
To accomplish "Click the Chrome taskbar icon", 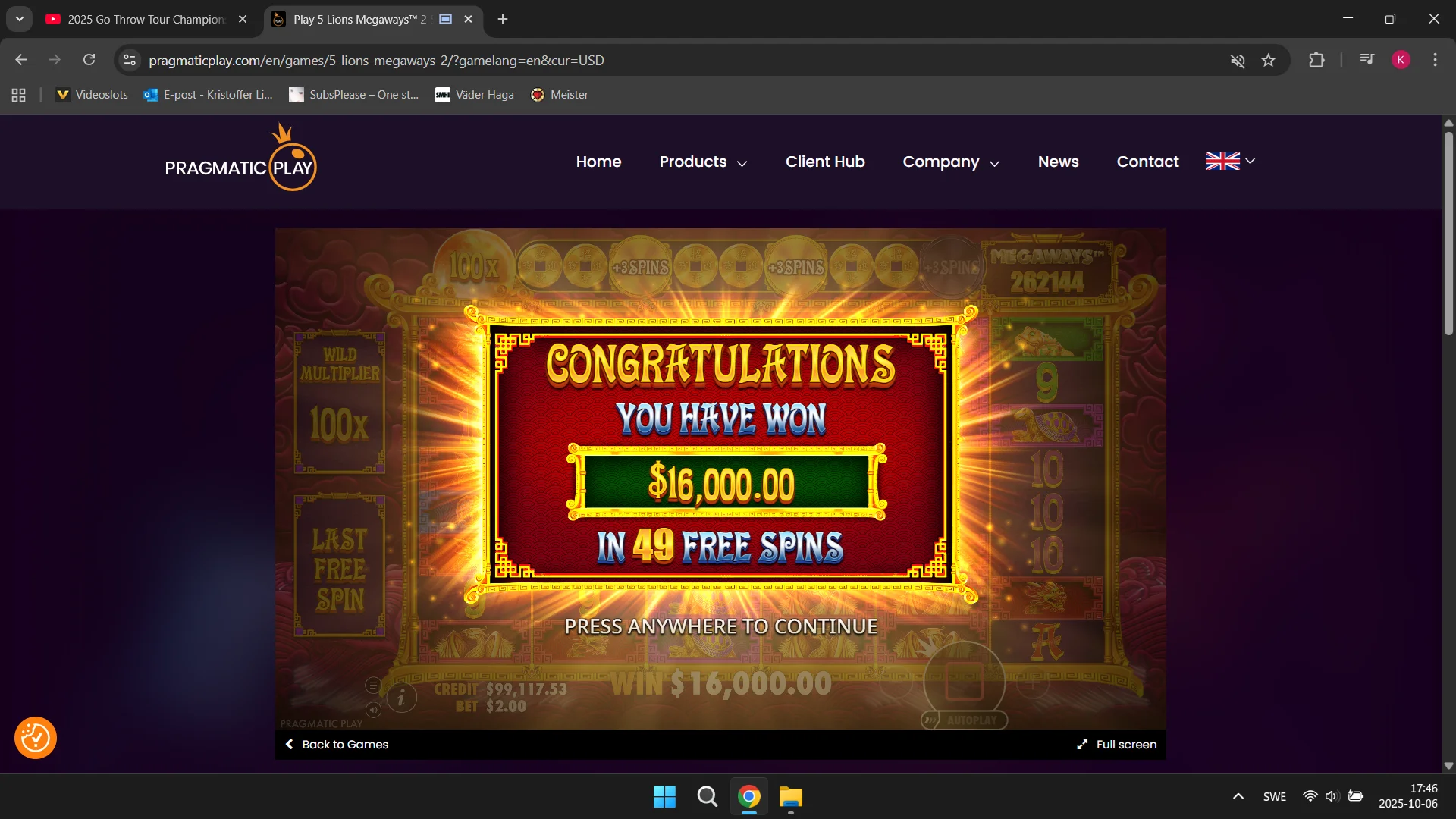I will pyautogui.click(x=749, y=797).
